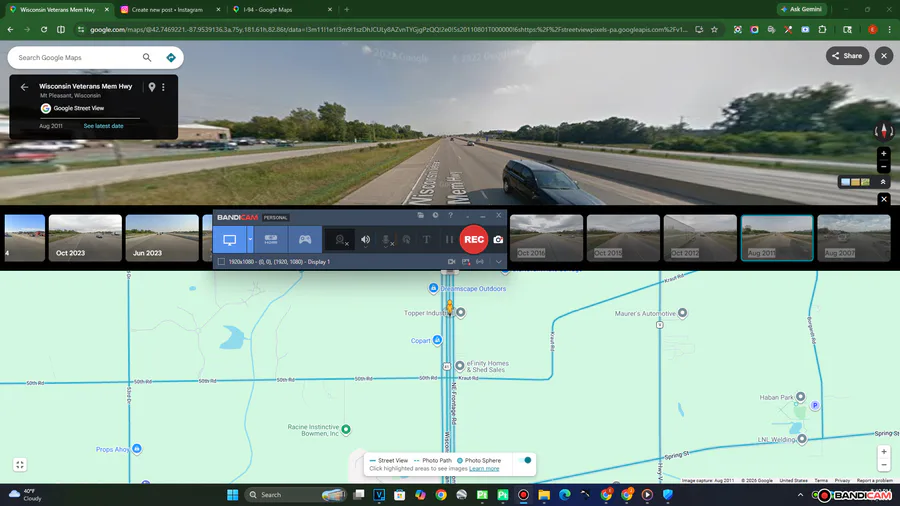Viewport: 900px width, 506px height.
Task: Pause the Bandicam recording
Action: [x=449, y=240]
